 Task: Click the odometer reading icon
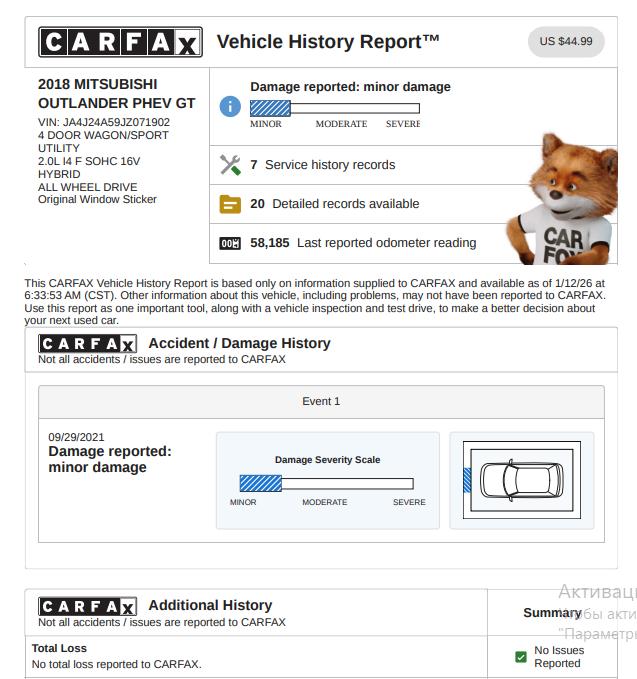(x=230, y=243)
